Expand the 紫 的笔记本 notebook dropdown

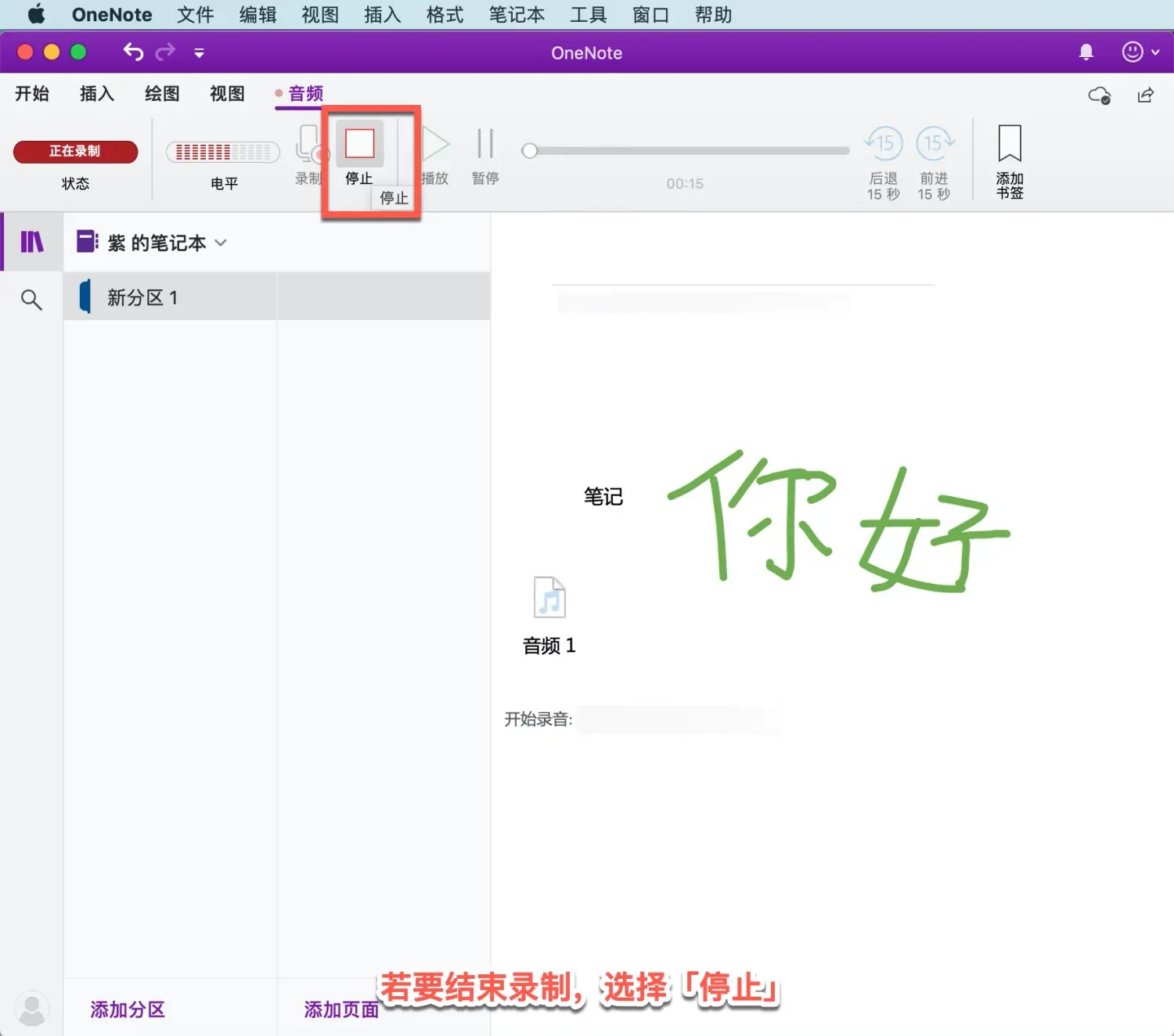coord(221,243)
